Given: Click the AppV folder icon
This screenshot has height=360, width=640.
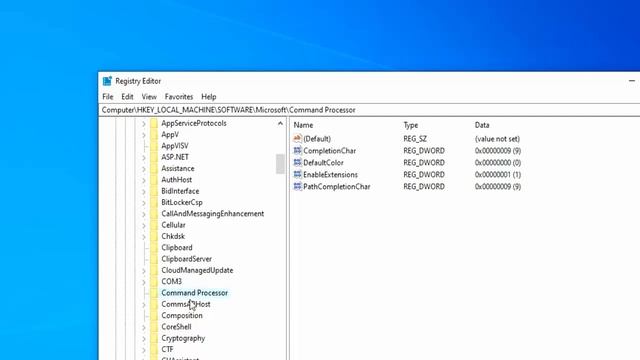Looking at the screenshot, I should pos(154,134).
